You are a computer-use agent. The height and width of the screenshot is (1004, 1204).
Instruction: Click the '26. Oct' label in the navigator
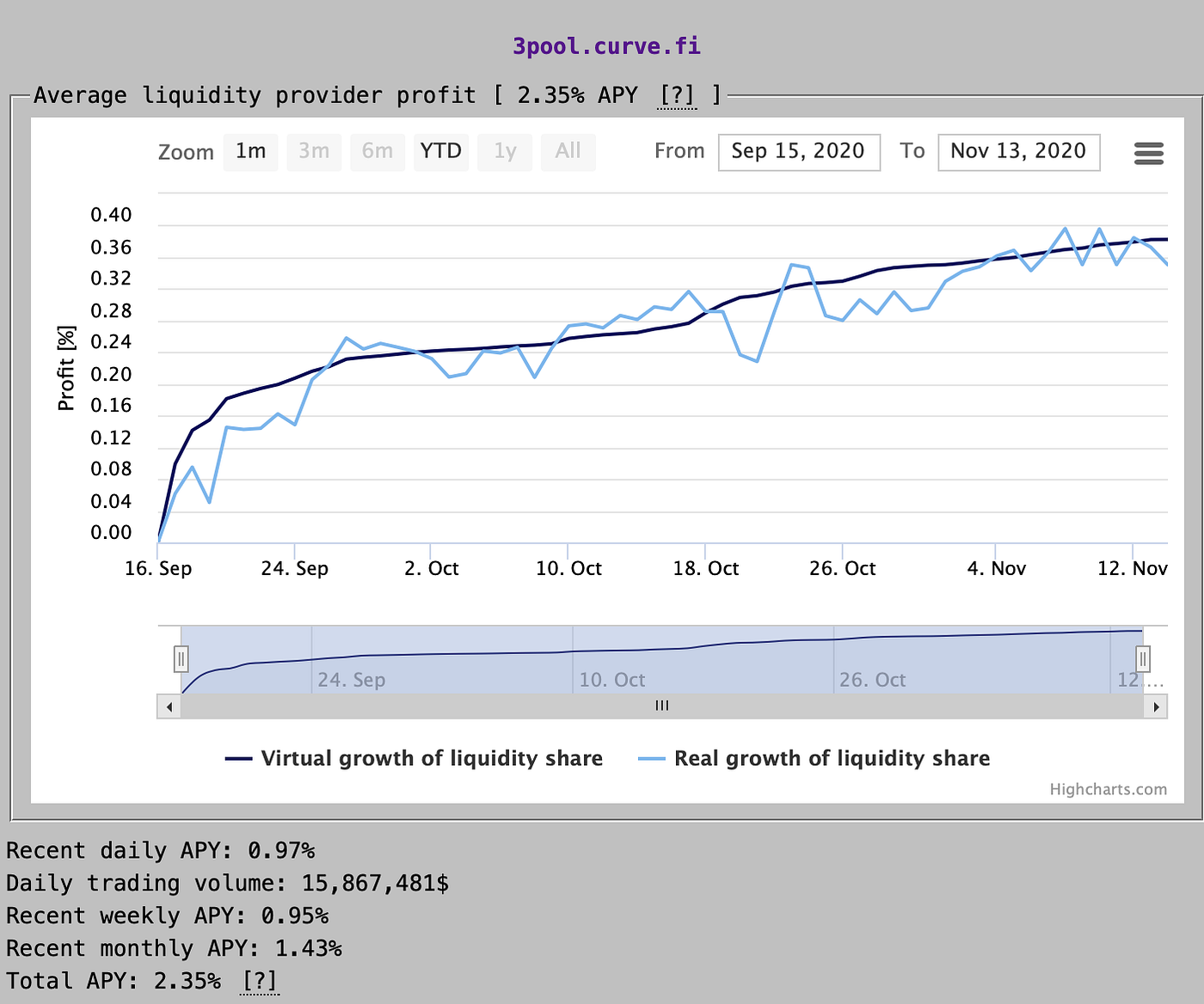click(x=873, y=680)
